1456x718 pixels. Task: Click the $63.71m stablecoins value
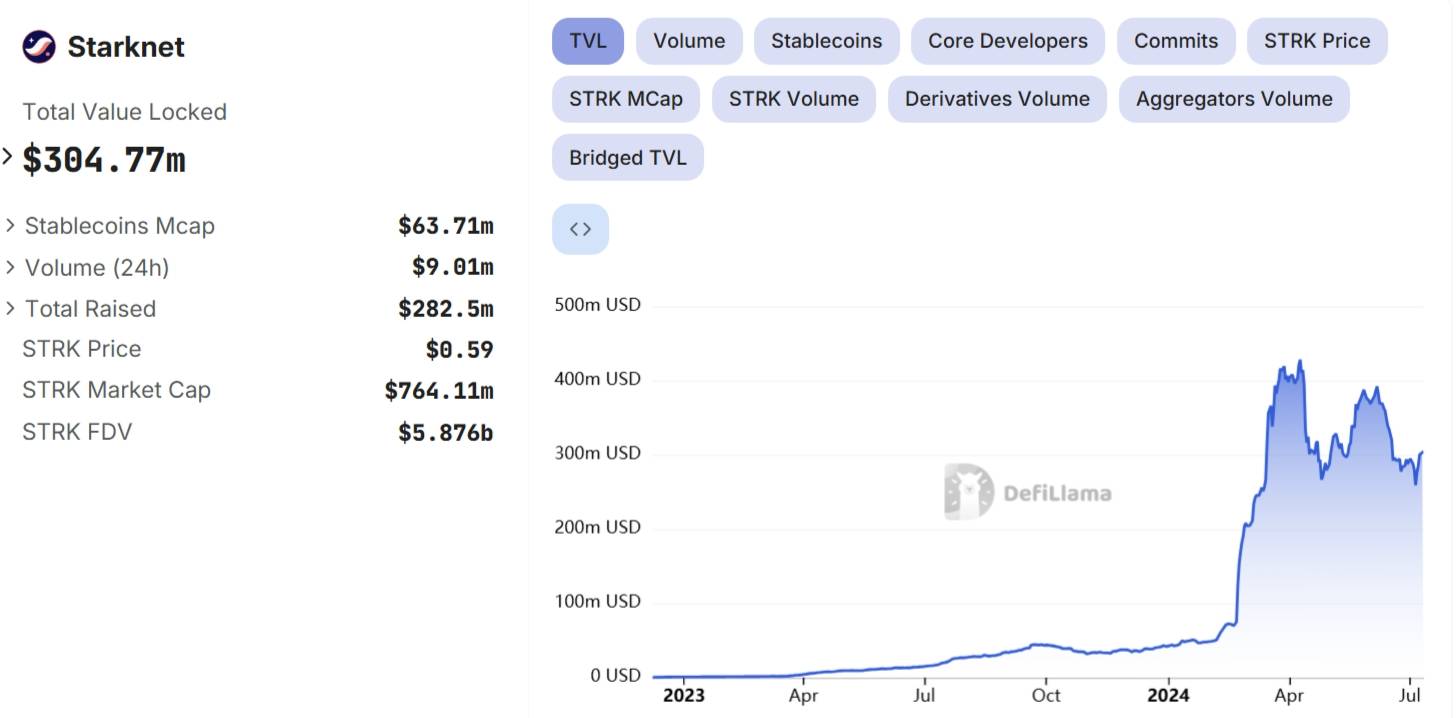coord(446,226)
